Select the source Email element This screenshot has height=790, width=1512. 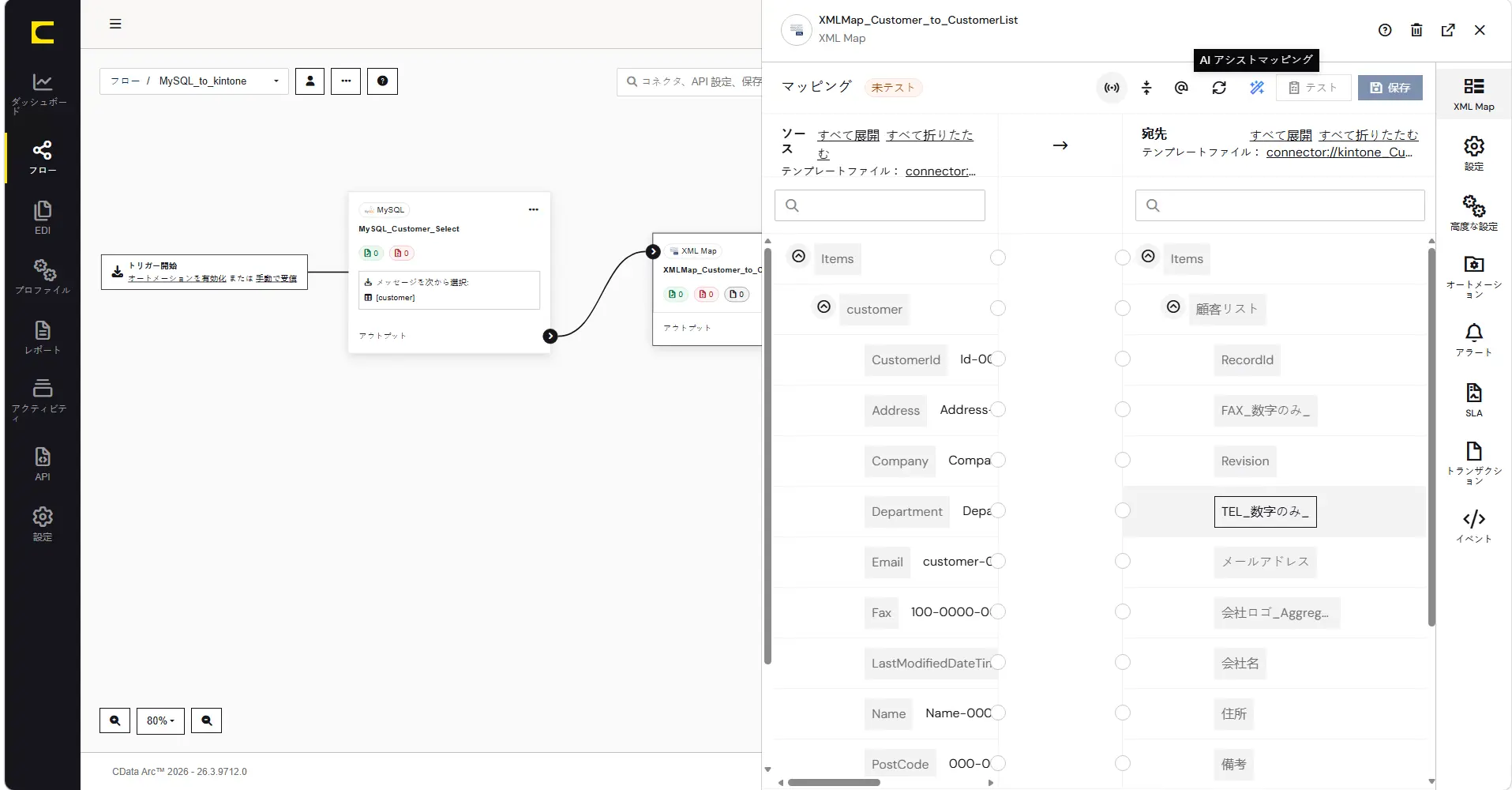(887, 562)
